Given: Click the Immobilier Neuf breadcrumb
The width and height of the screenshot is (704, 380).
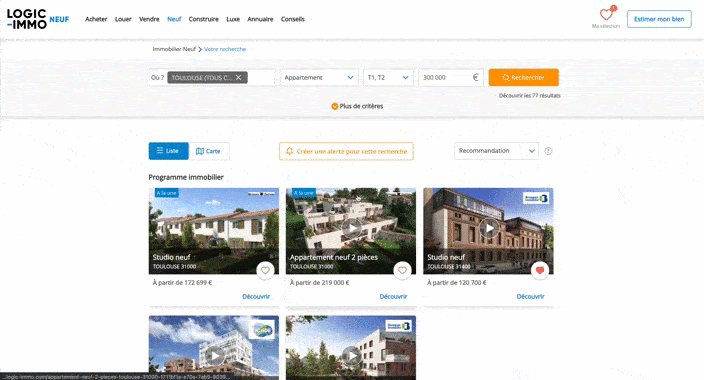Looking at the screenshot, I should click(174, 49).
